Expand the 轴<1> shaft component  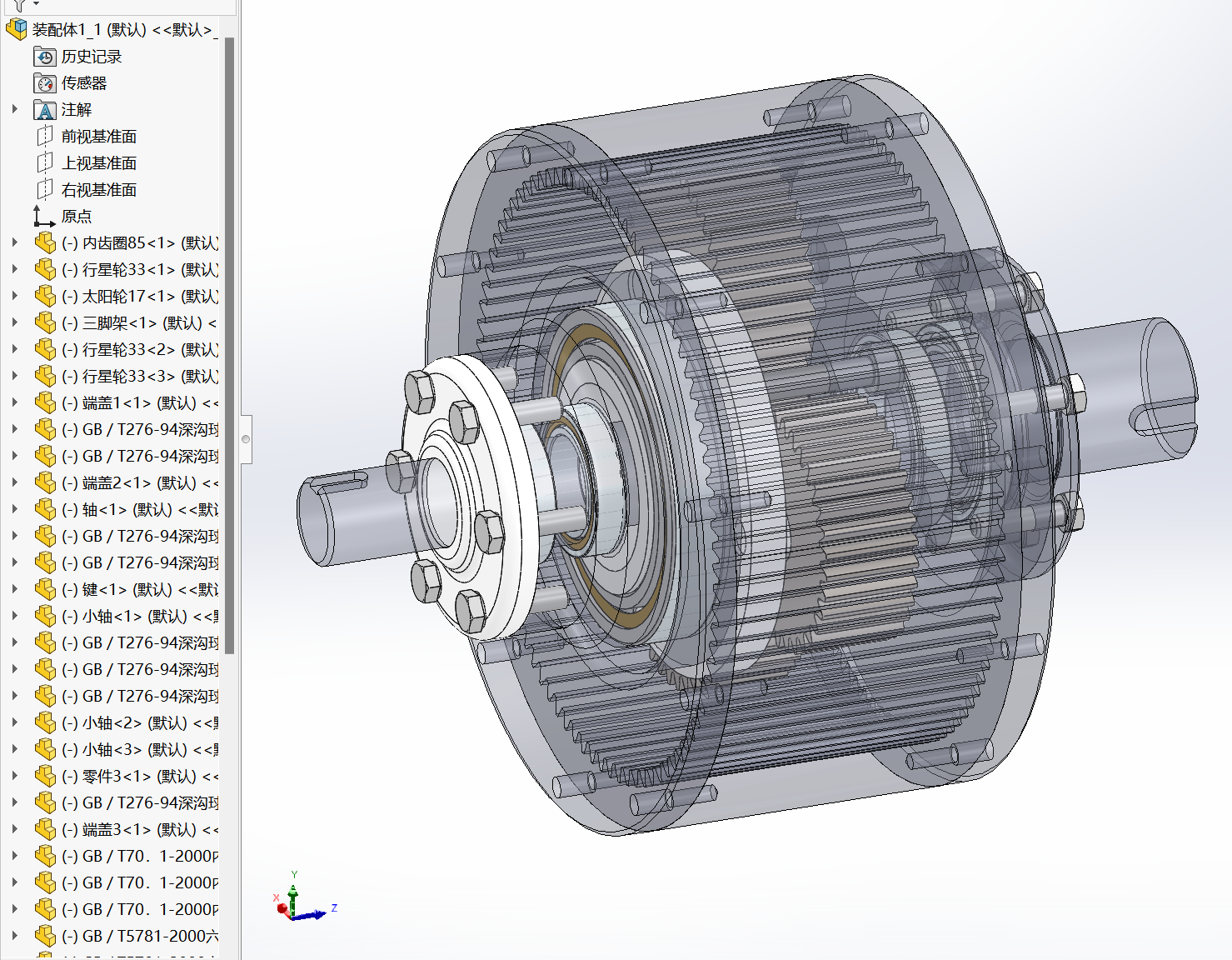tap(14, 509)
